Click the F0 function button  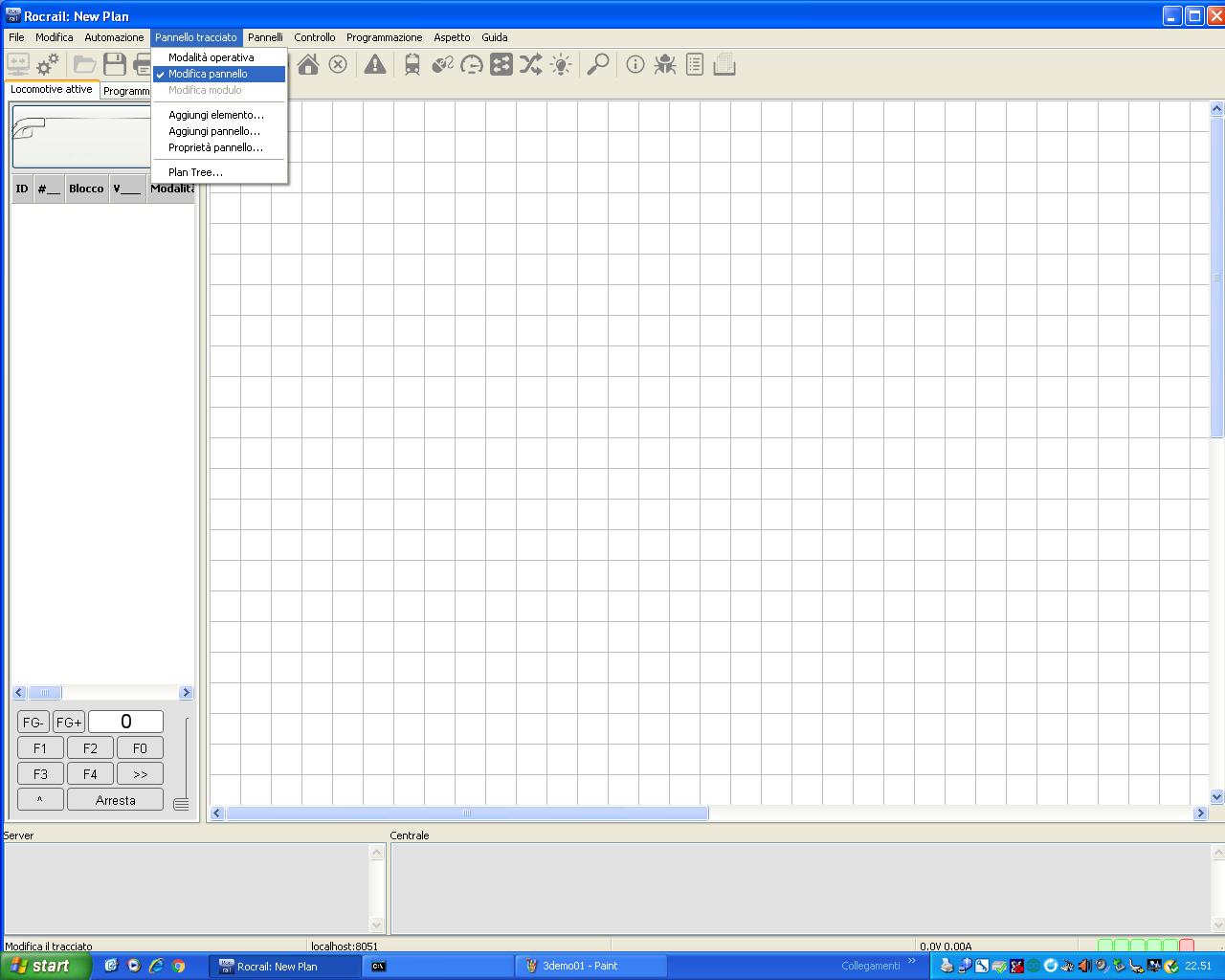point(140,748)
